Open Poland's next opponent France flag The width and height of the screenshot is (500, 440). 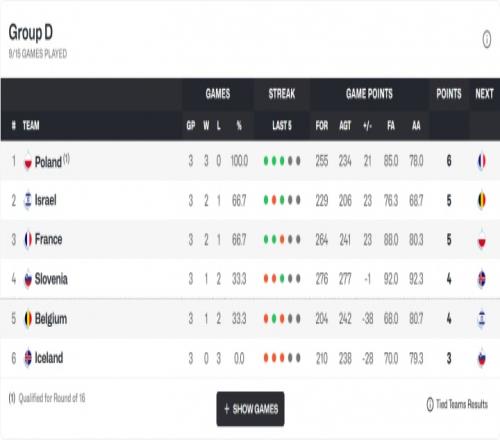481,161
